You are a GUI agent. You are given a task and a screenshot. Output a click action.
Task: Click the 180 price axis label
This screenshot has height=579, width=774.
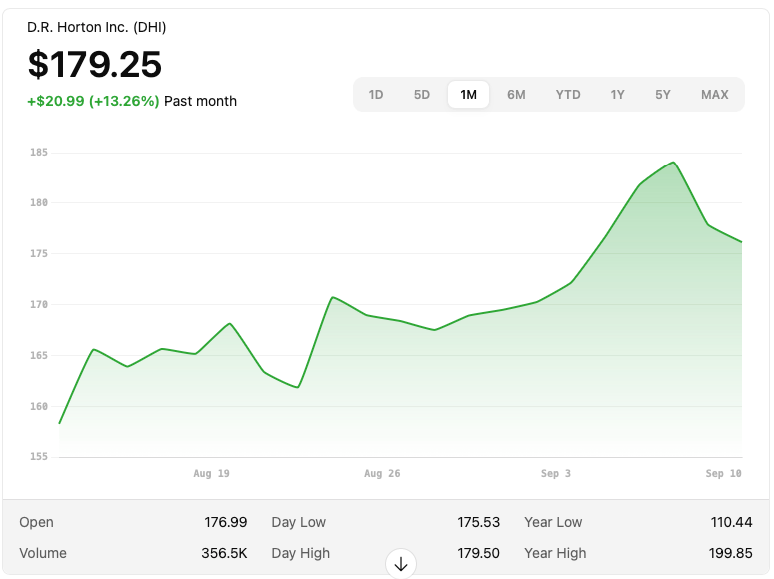(39, 202)
